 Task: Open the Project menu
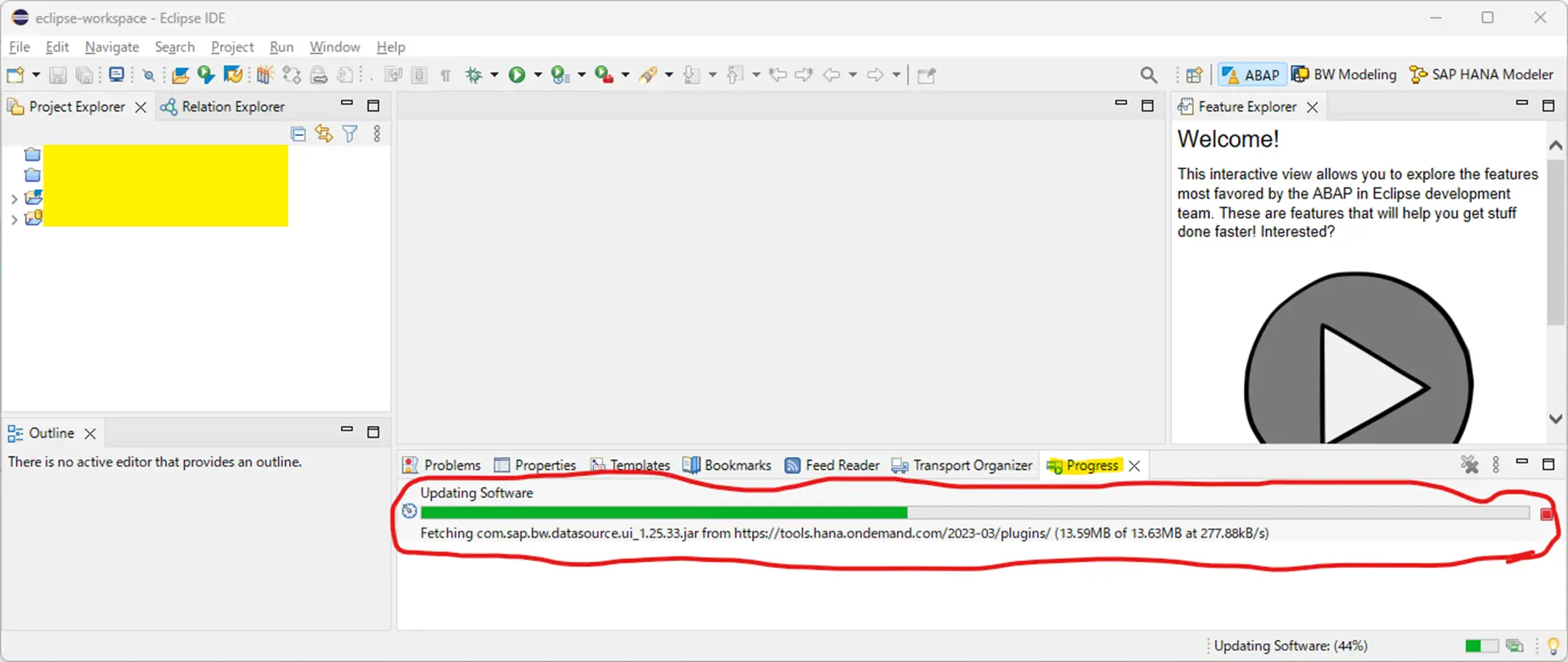[x=232, y=47]
